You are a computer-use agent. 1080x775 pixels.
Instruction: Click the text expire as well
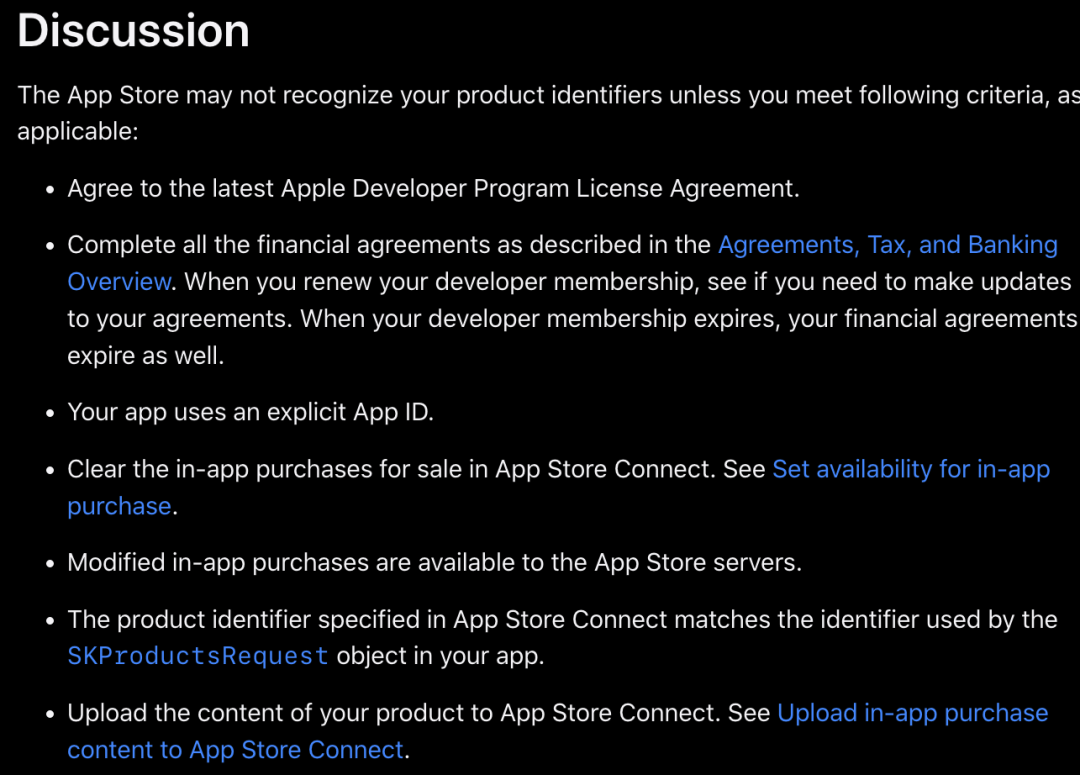coord(145,356)
